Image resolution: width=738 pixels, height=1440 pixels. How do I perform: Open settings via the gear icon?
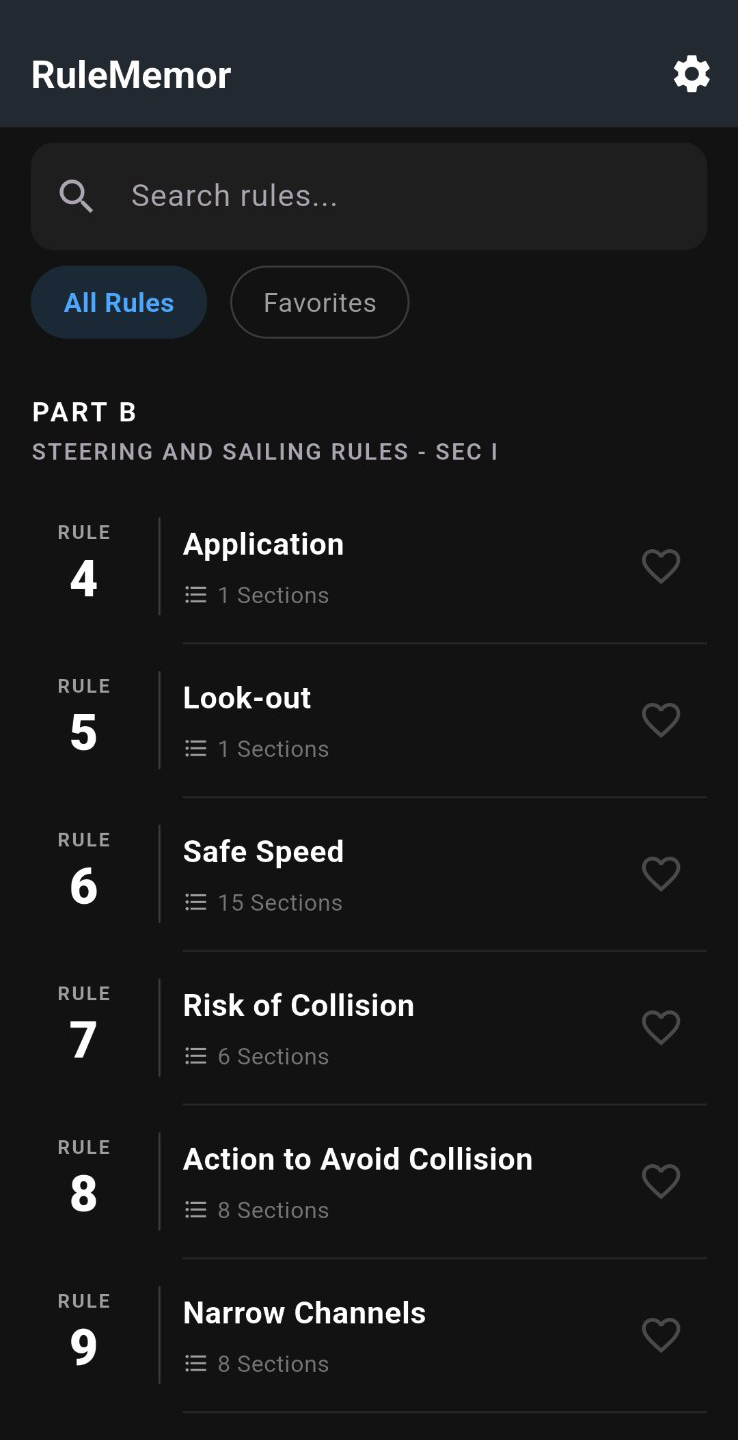pyautogui.click(x=691, y=74)
